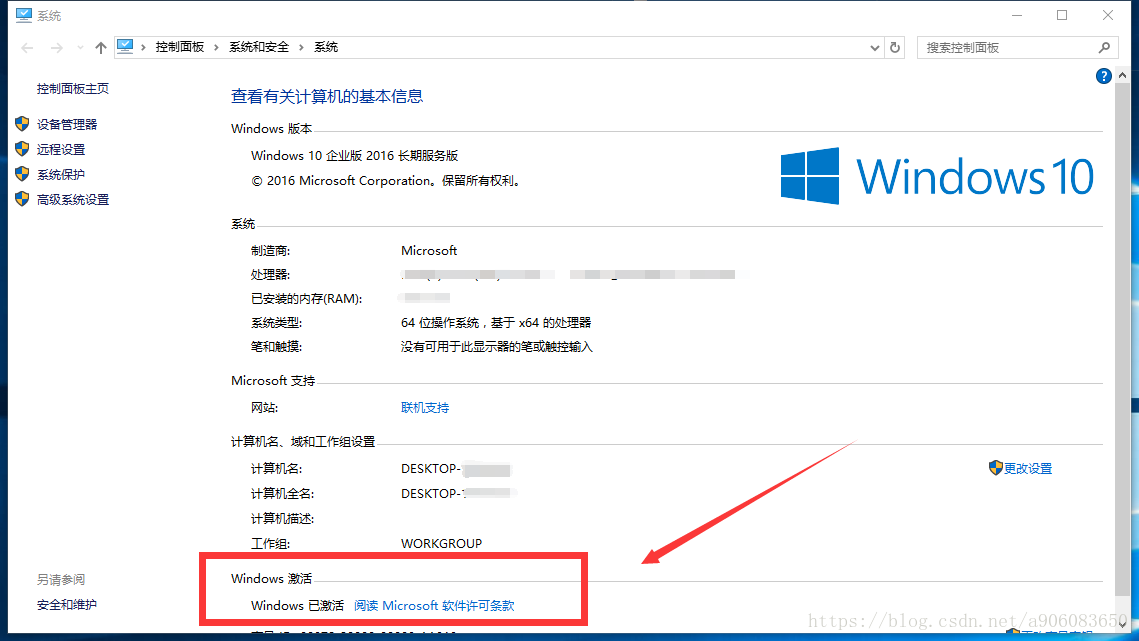This screenshot has width=1139, height=641.
Task: Open 系统保护 from the sidebar
Action: point(61,174)
